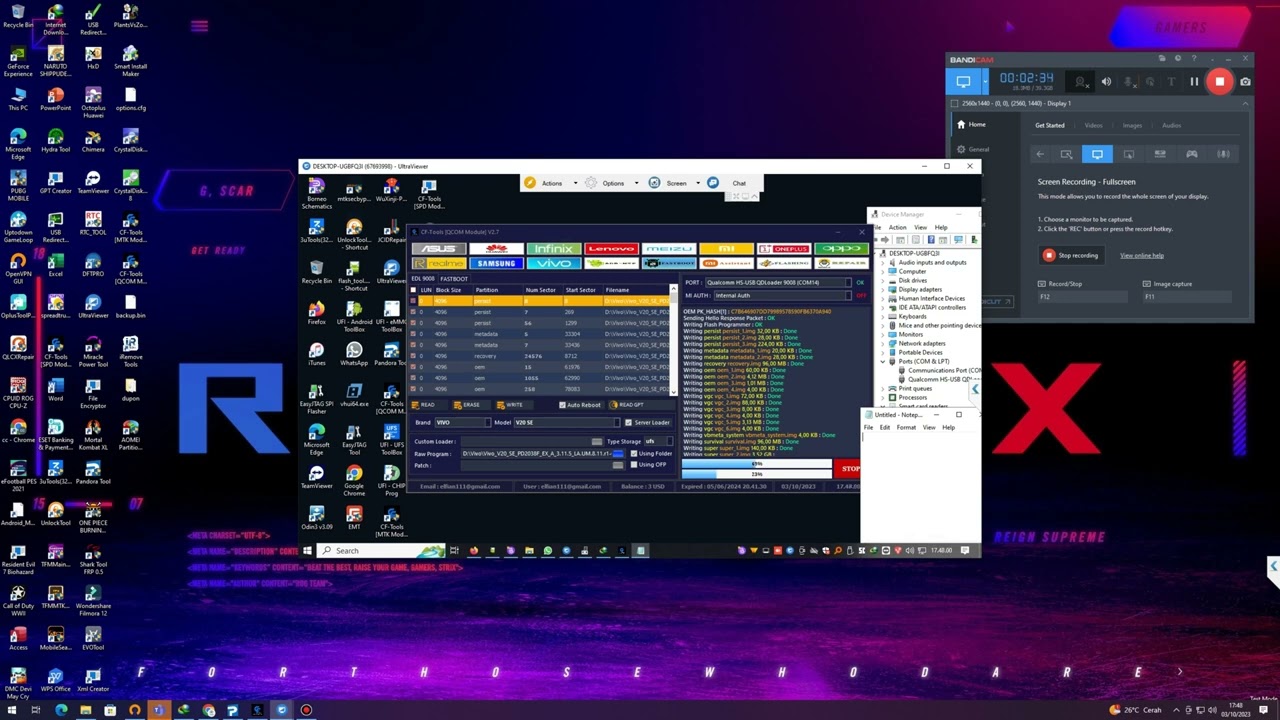This screenshot has width=1280, height=720.
Task: Open Bandicam Images tab
Action: point(1132,125)
